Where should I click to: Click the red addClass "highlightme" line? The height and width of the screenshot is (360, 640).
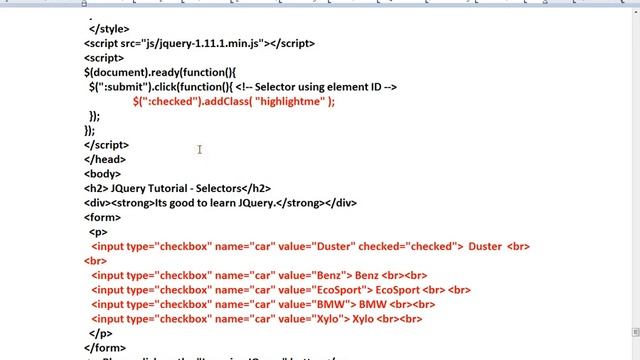233,102
